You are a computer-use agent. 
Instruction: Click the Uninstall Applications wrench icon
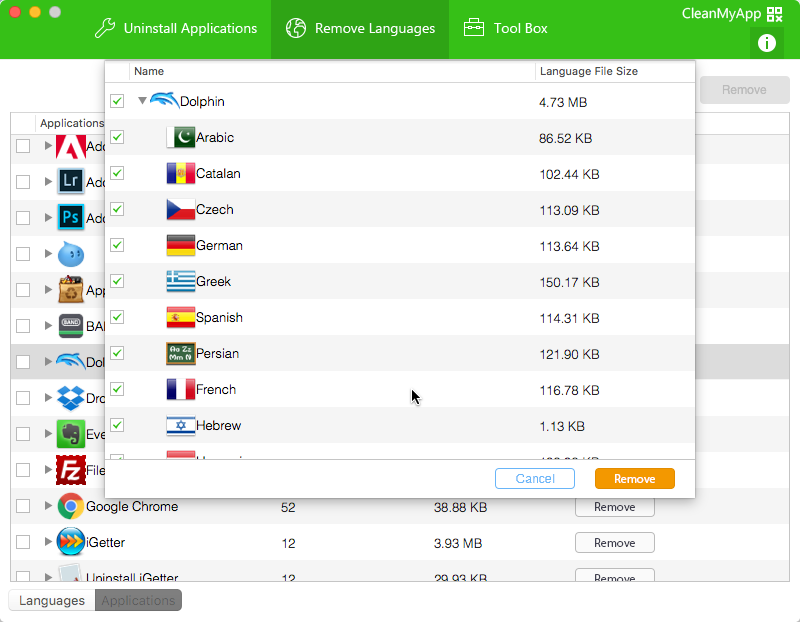tap(107, 29)
